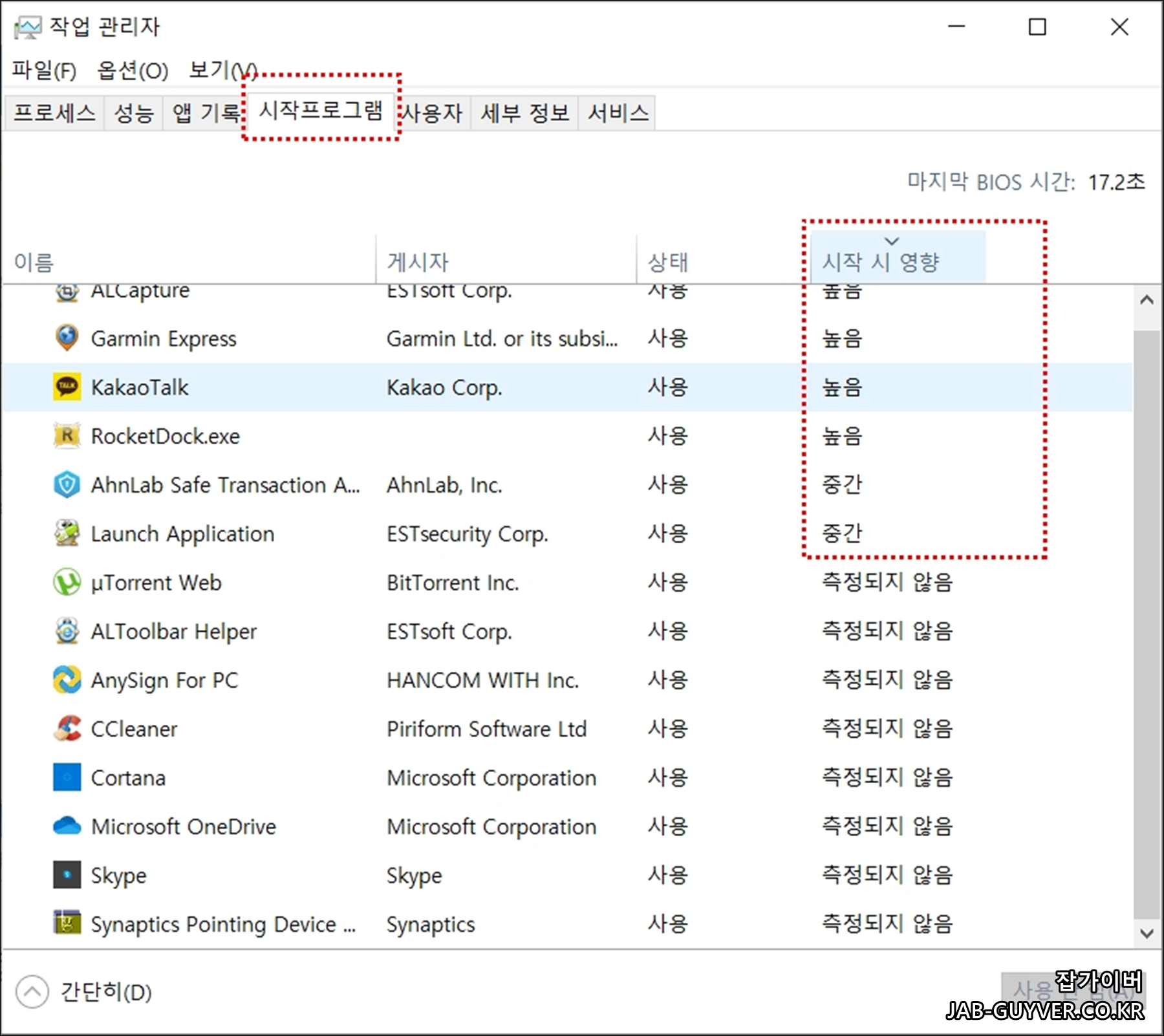Switch to the 서비스 tab
1164x1036 pixels.
click(618, 113)
